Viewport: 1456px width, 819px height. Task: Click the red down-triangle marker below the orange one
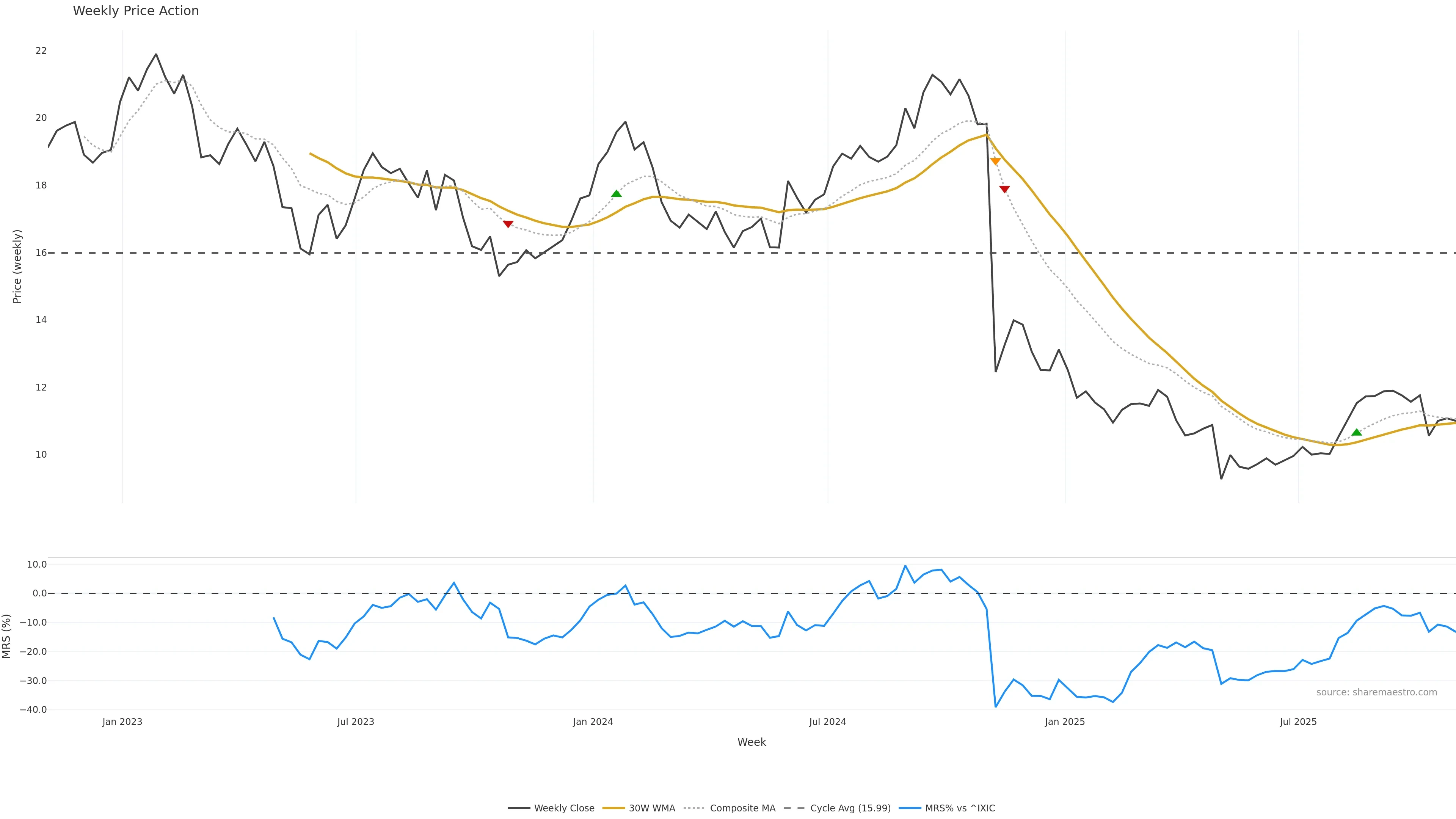coord(1004,189)
